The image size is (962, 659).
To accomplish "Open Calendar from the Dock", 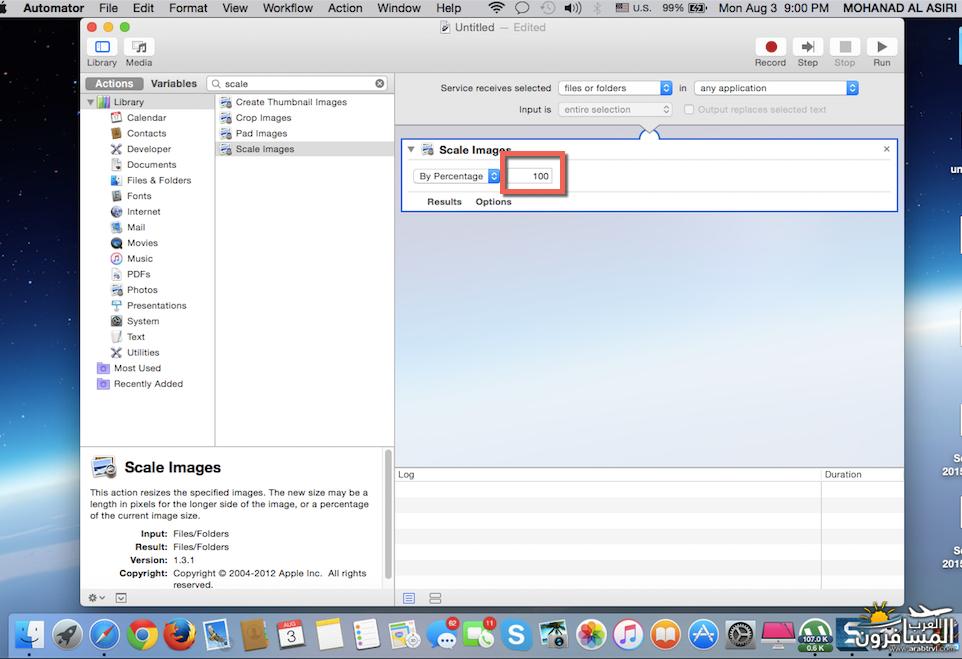I will [291, 634].
